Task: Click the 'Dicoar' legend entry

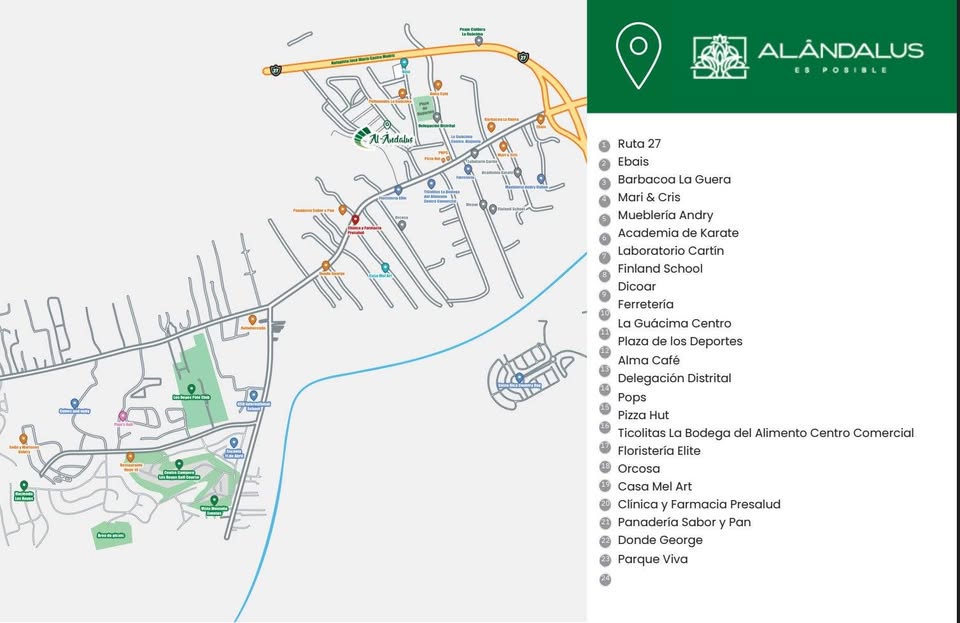Action: point(636,286)
